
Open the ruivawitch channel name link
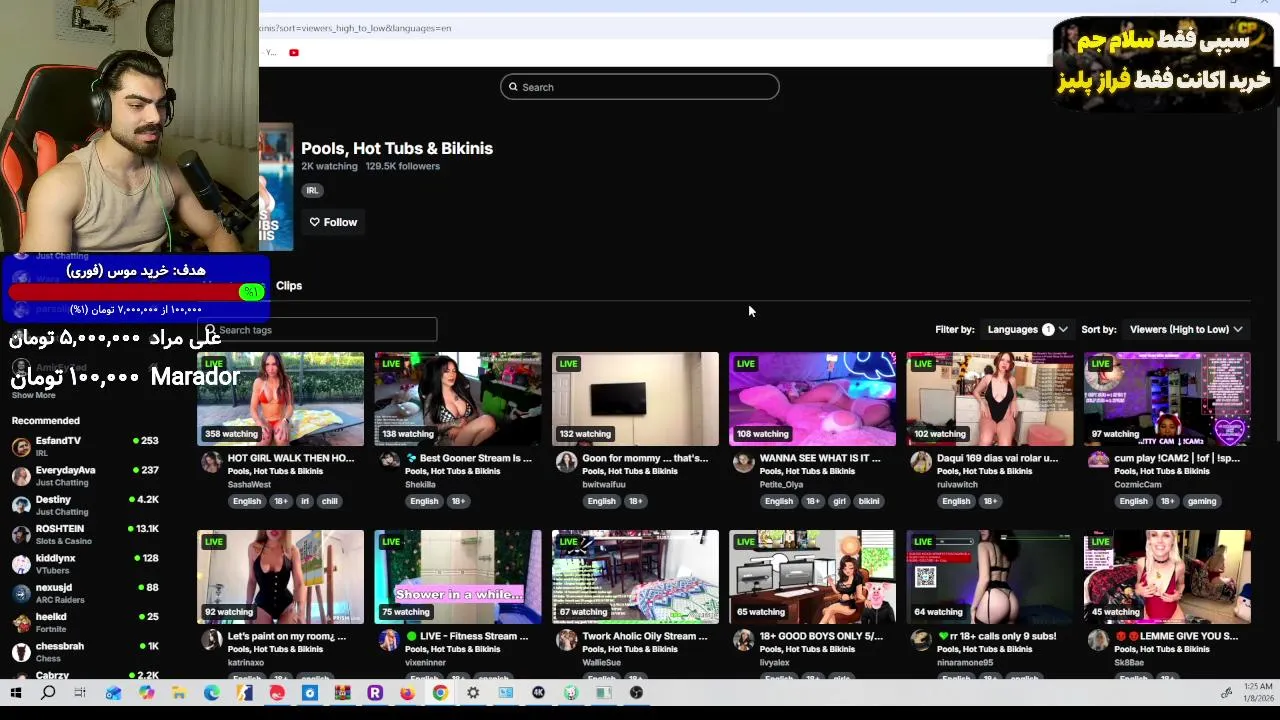click(958, 484)
